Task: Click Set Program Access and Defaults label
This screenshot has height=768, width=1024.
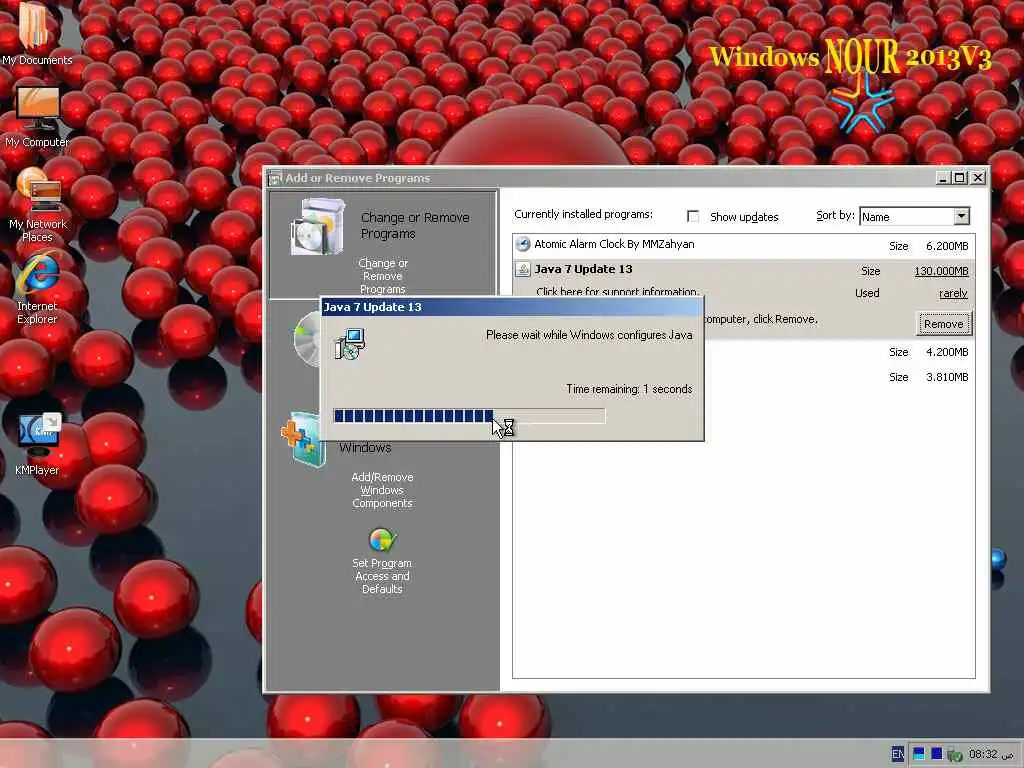Action: (382, 576)
